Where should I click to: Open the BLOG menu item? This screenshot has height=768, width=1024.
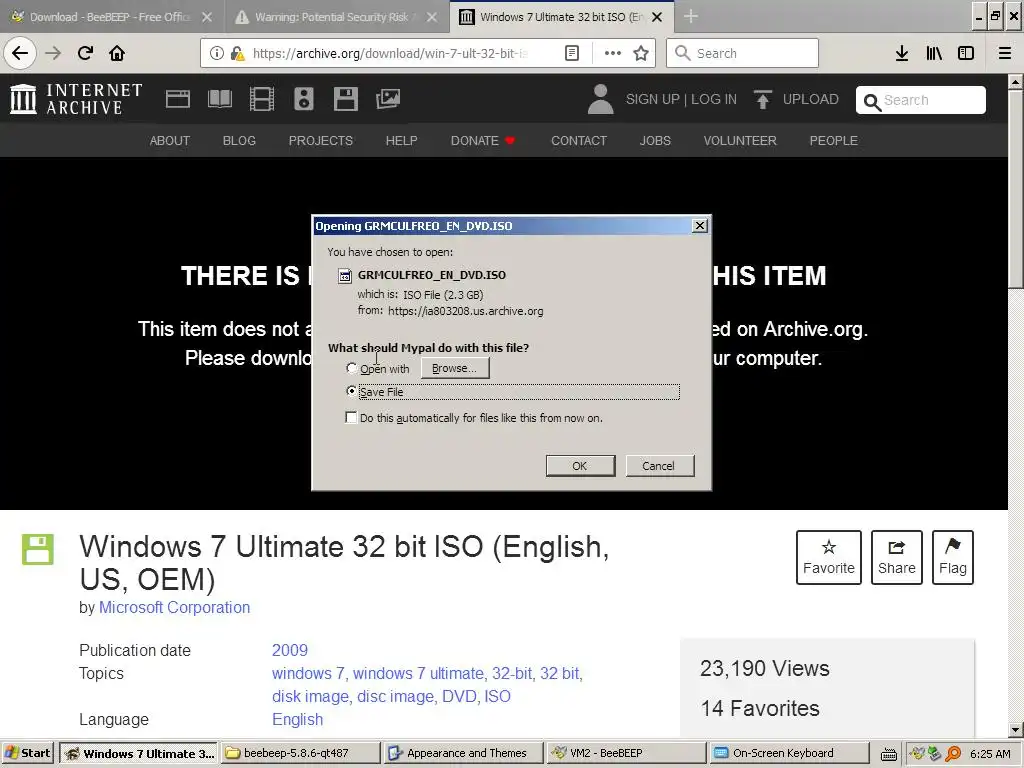pos(239,140)
